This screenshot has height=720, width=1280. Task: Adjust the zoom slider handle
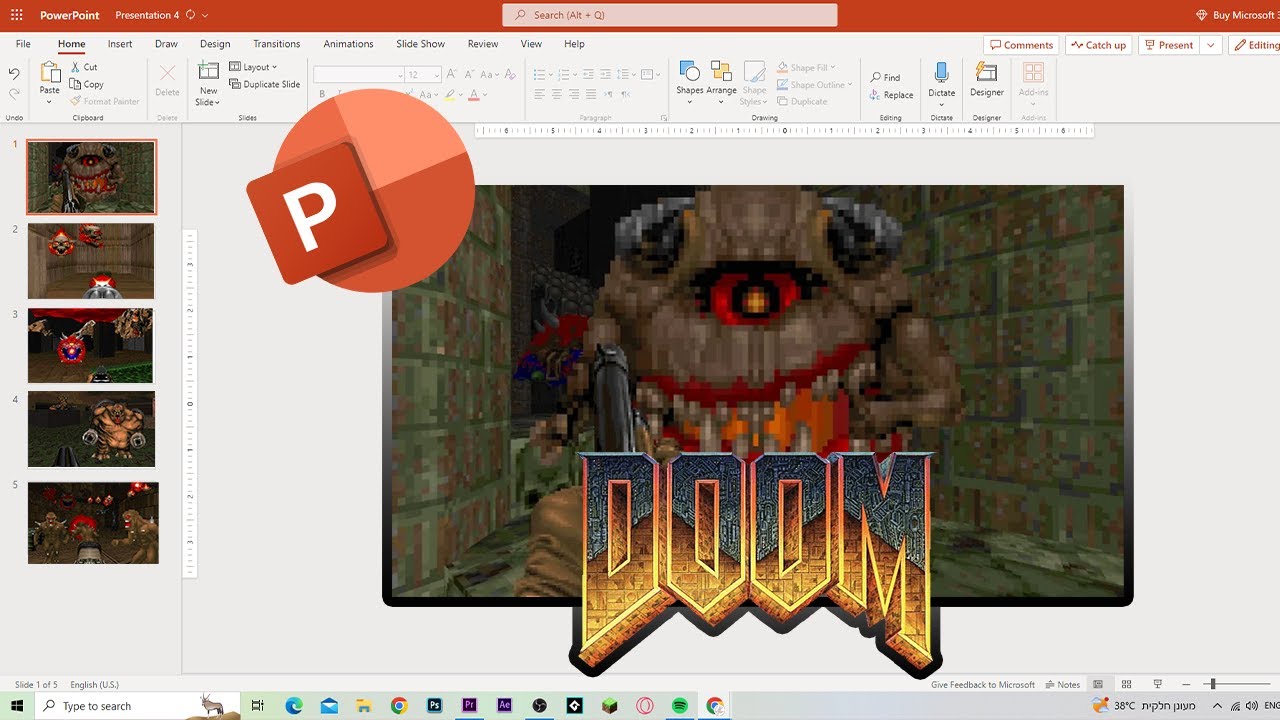click(1212, 685)
